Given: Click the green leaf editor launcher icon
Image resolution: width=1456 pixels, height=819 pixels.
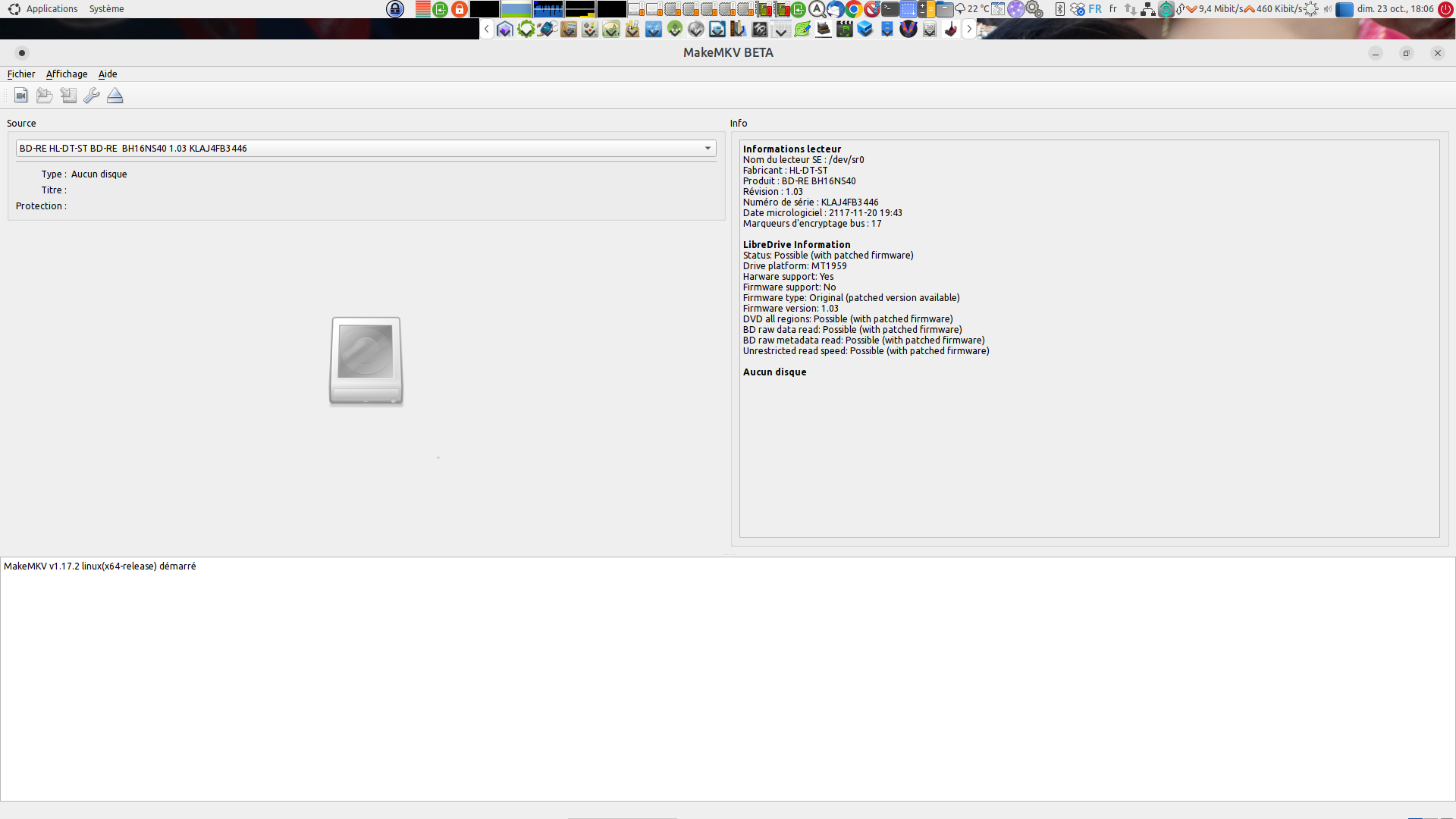Looking at the screenshot, I should [802, 29].
